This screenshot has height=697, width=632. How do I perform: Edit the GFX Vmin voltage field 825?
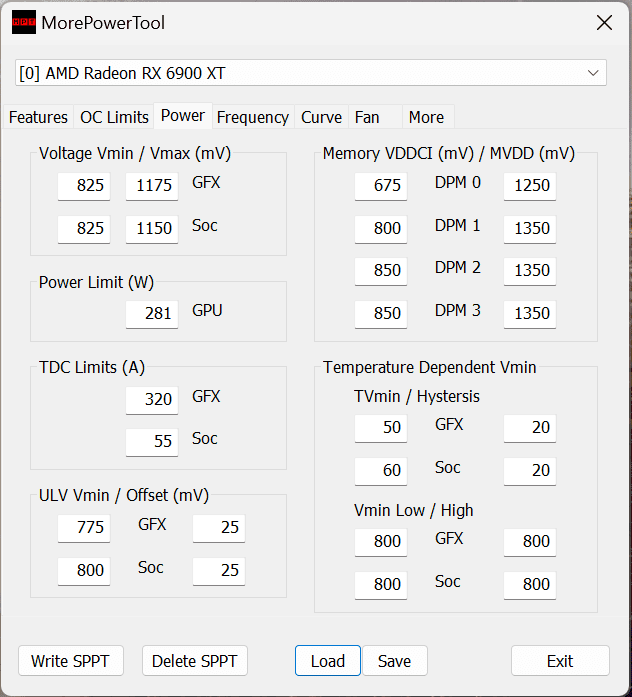(x=84, y=186)
